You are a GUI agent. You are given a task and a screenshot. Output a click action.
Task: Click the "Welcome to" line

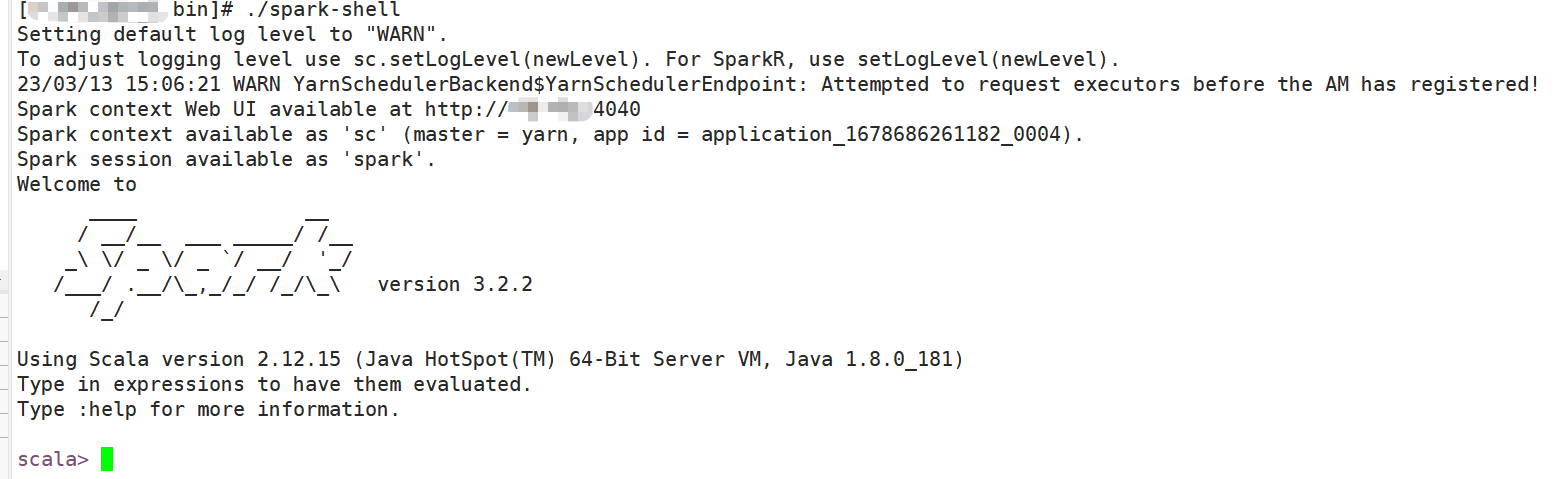tap(77, 184)
